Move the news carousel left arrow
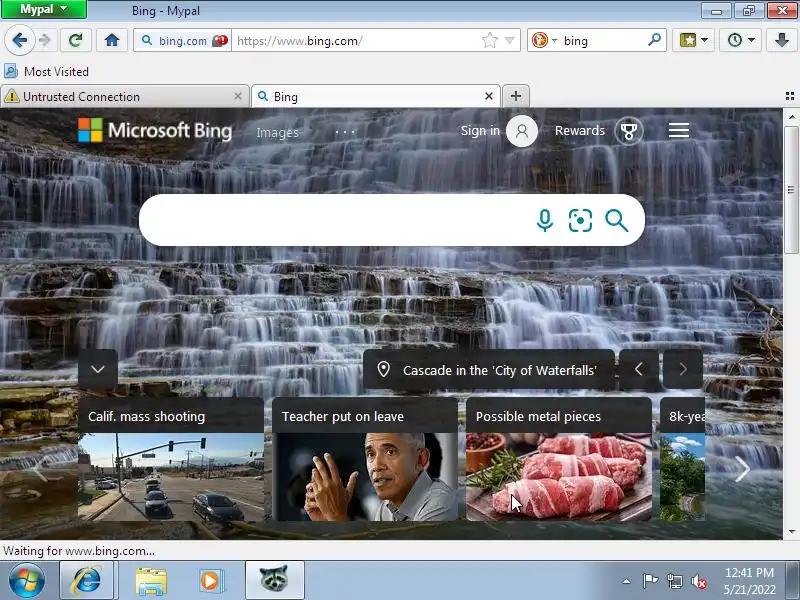Viewport: 800px width, 600px height. point(40,469)
